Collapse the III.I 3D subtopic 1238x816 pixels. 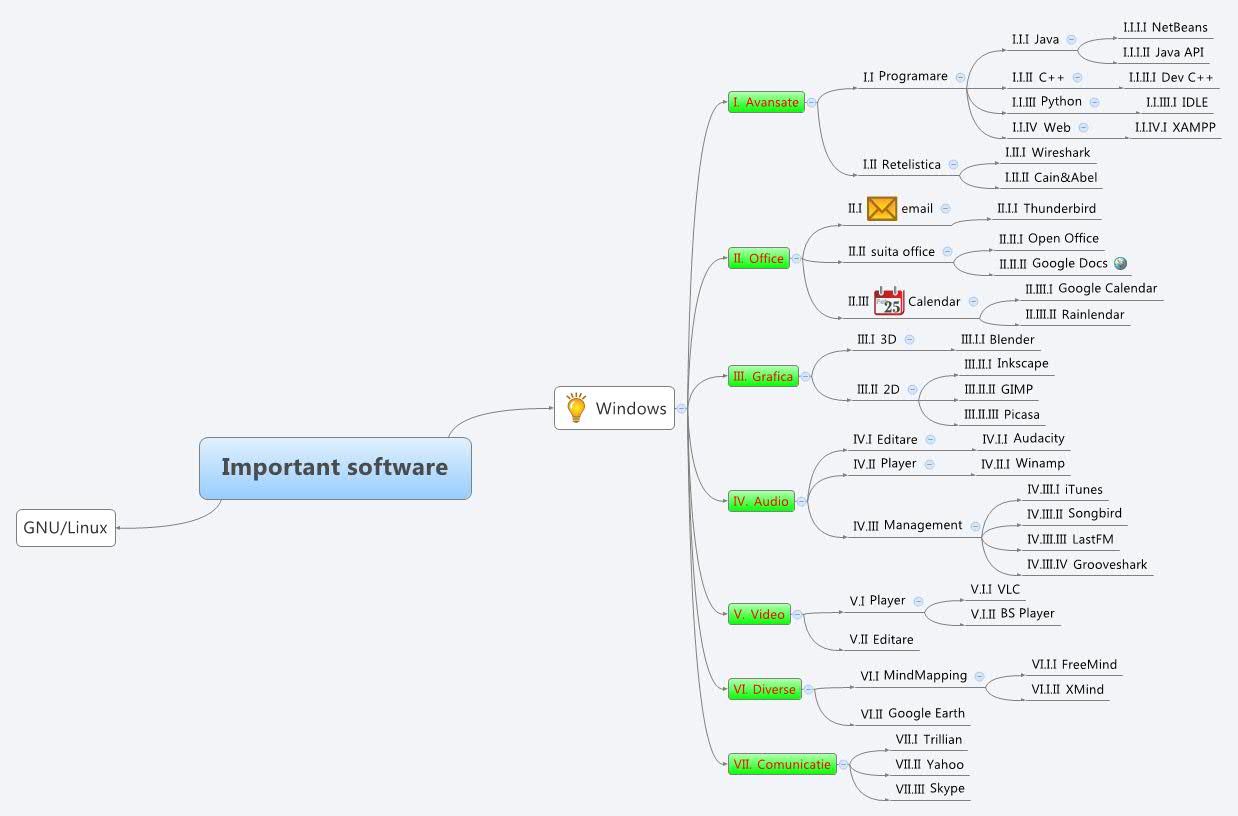point(909,340)
